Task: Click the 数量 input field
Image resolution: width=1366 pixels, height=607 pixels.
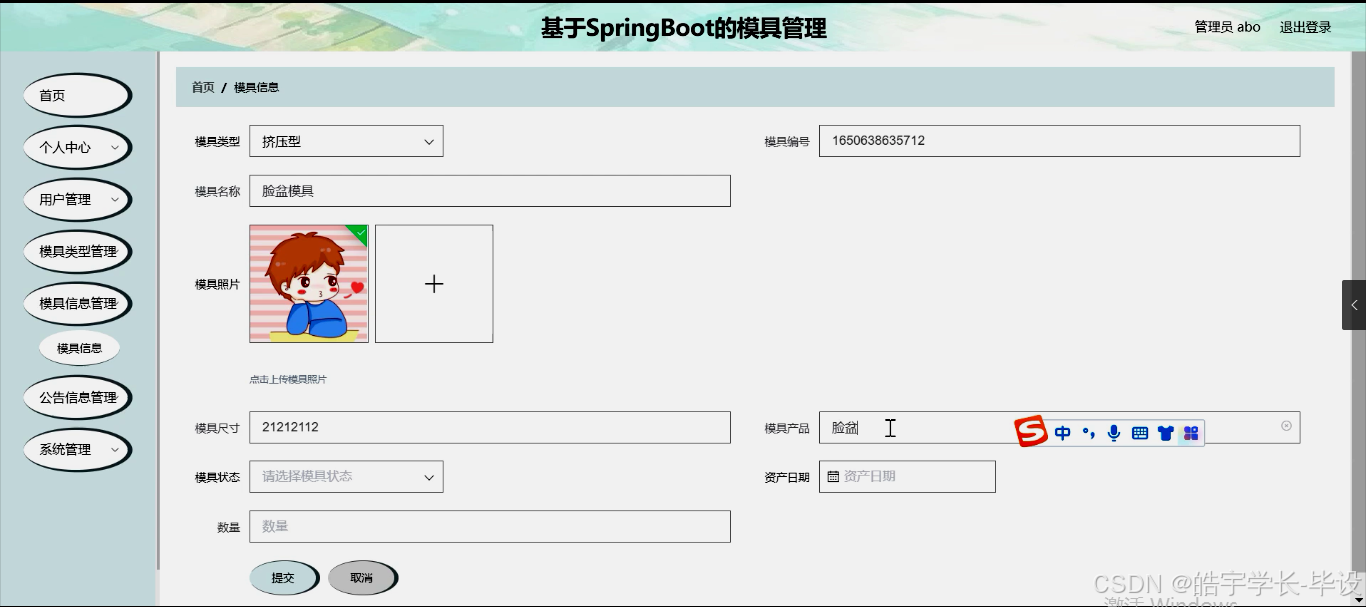Action: click(490, 526)
